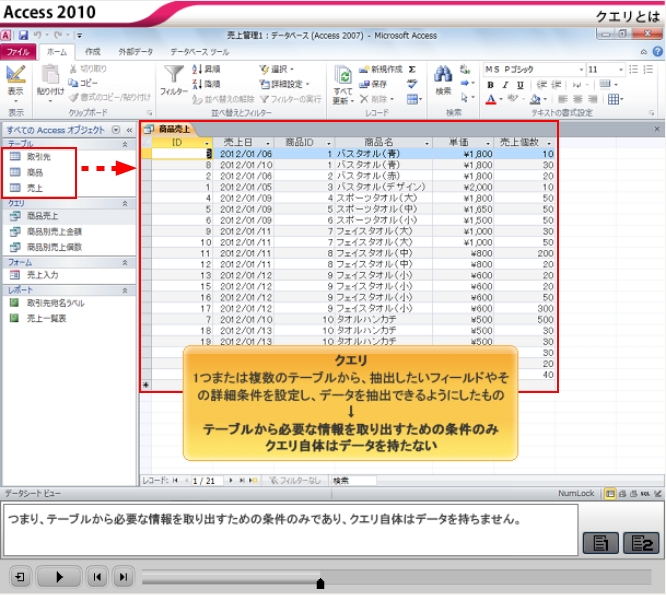
Task: Click the 貼り付け paste icon
Action: point(50,74)
